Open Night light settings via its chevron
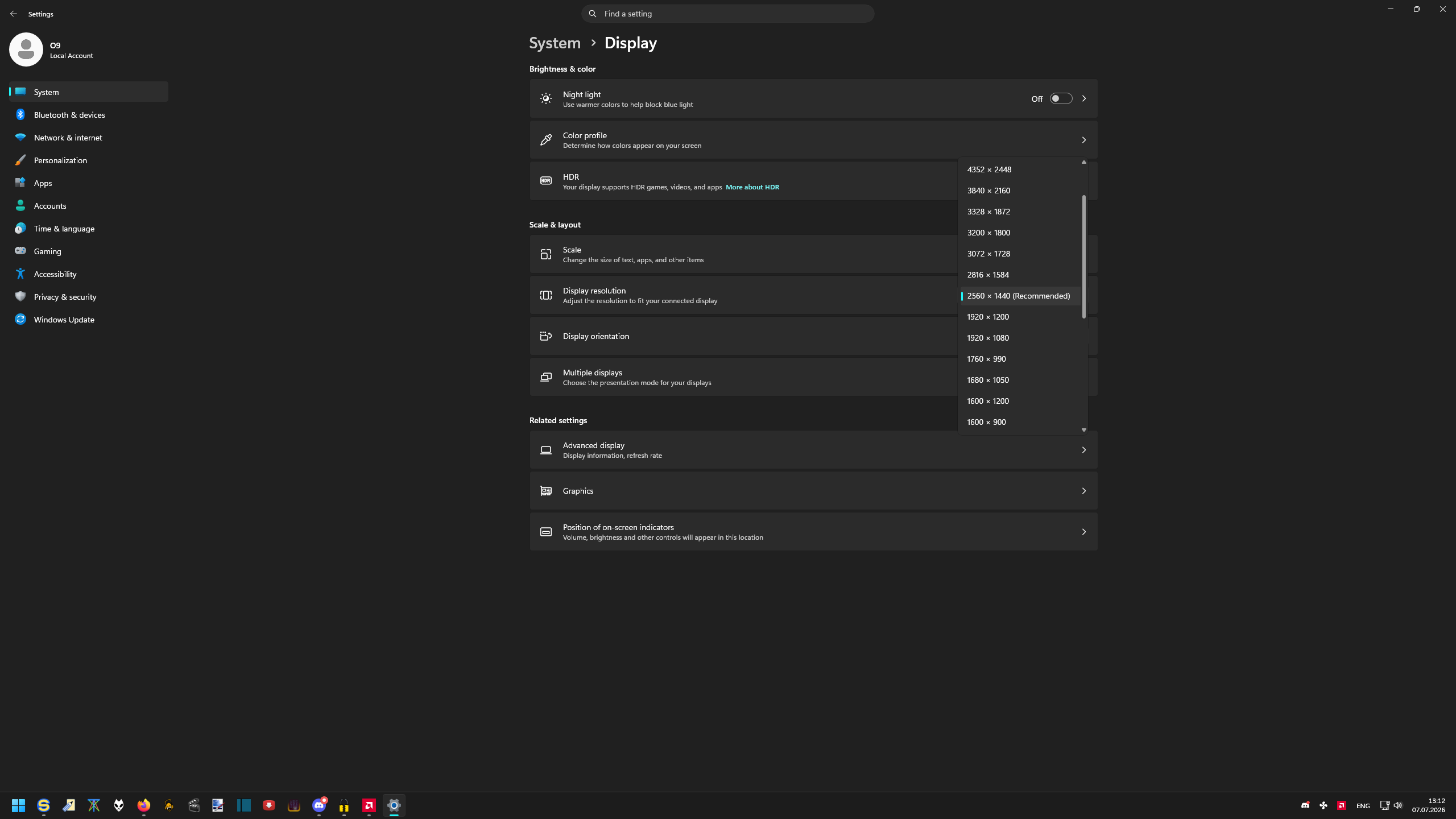 coord(1084,98)
